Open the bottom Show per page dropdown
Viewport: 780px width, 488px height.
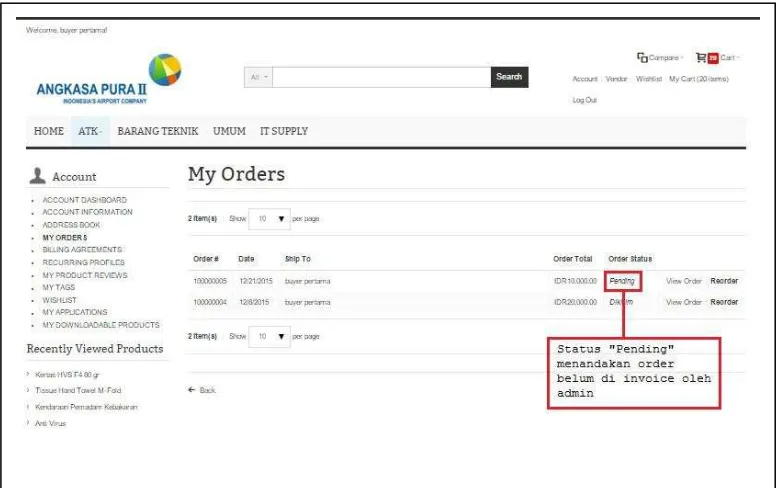click(x=269, y=337)
